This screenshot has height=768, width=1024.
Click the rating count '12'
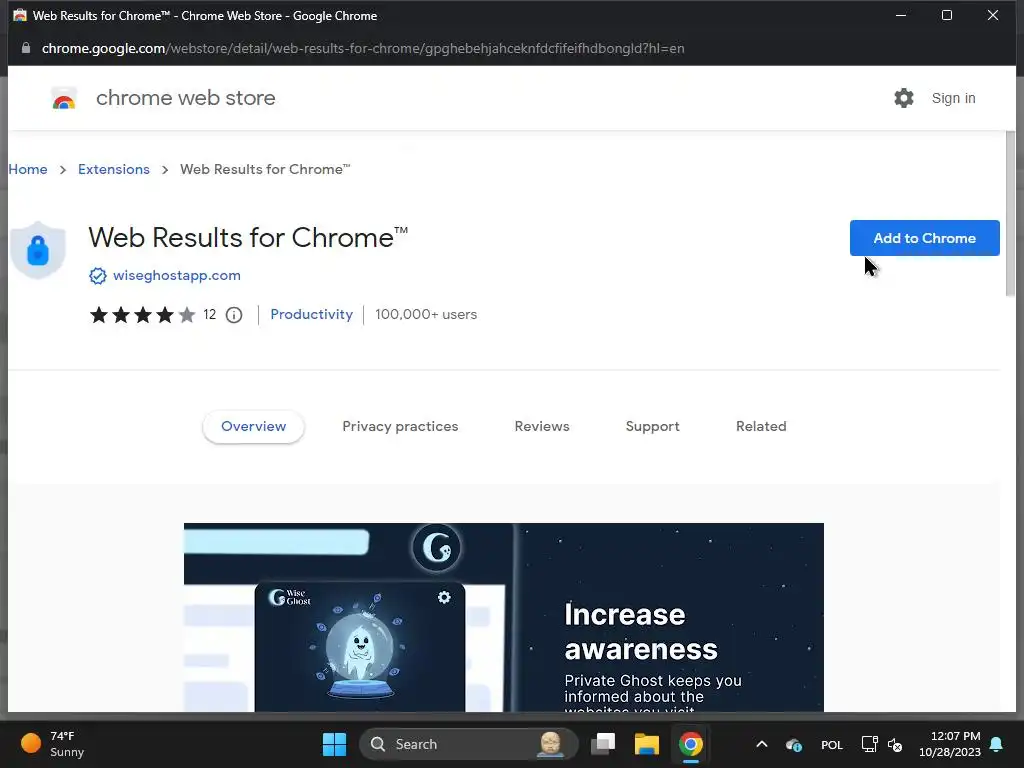click(210, 315)
